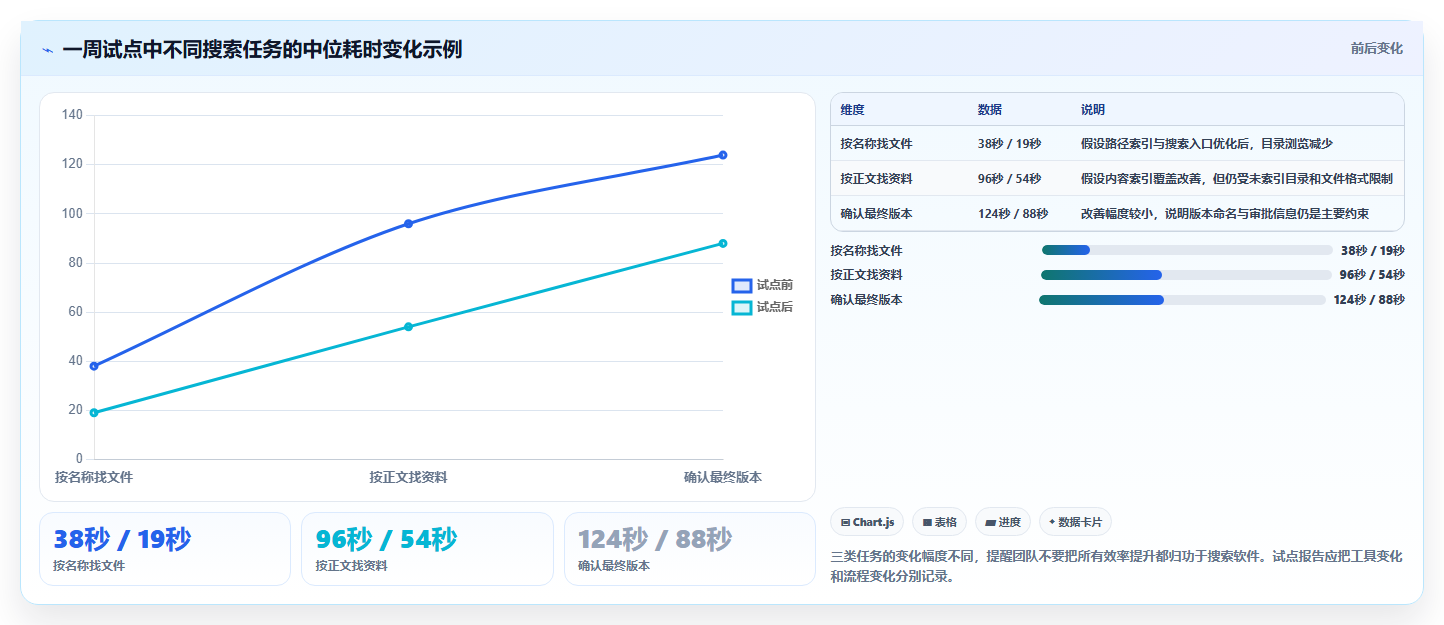Click the 试点后 data point at 88
Image resolution: width=1444 pixels, height=625 pixels.
click(x=723, y=244)
